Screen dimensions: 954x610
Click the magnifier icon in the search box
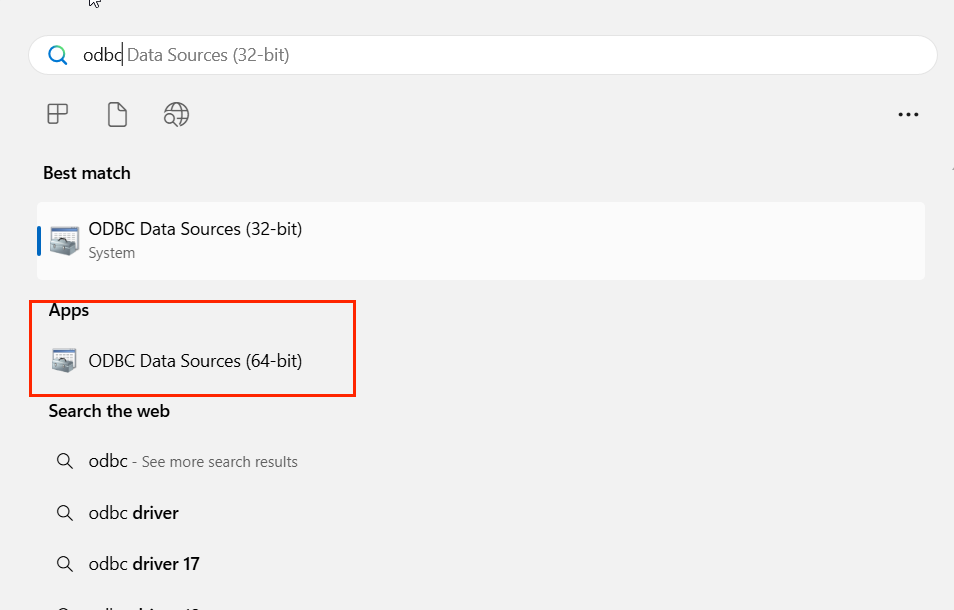(x=58, y=55)
